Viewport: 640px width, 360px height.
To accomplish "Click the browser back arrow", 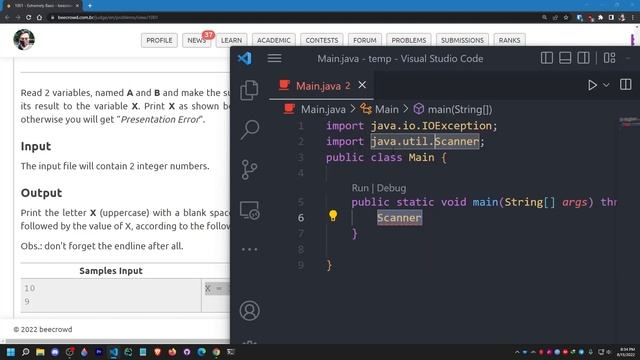I will 7,18.
